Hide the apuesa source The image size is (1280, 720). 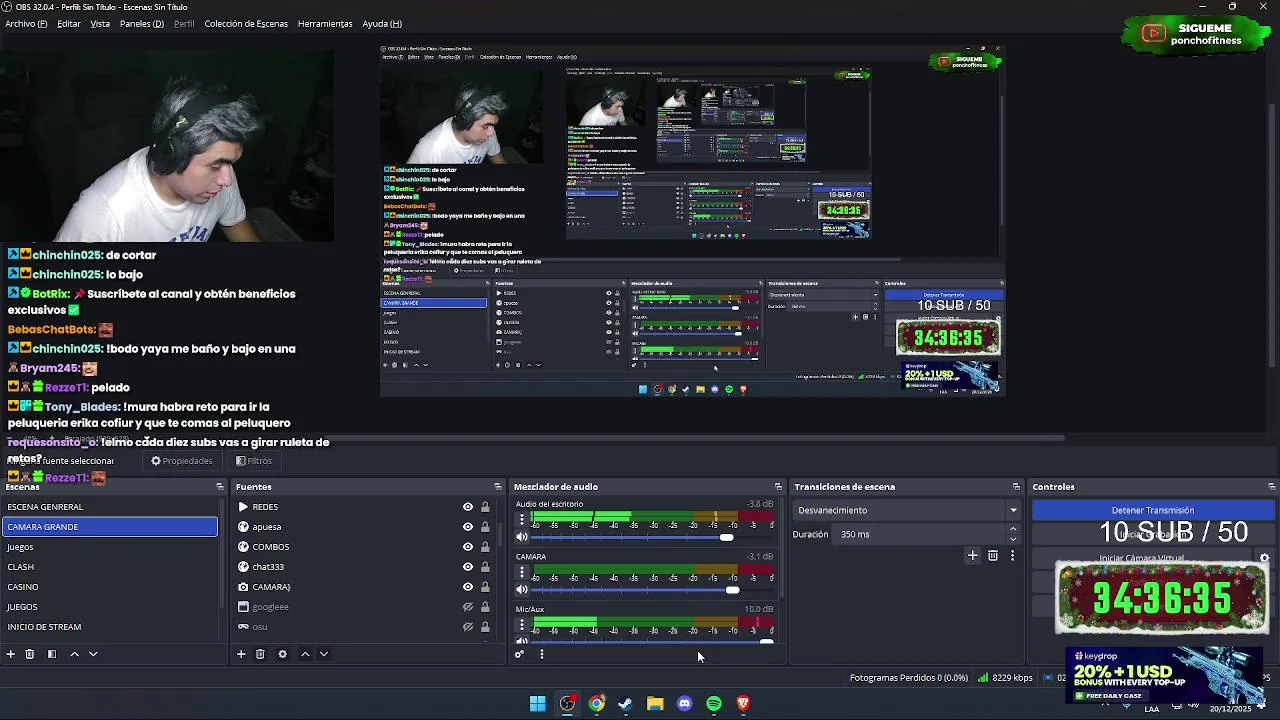pos(467,527)
